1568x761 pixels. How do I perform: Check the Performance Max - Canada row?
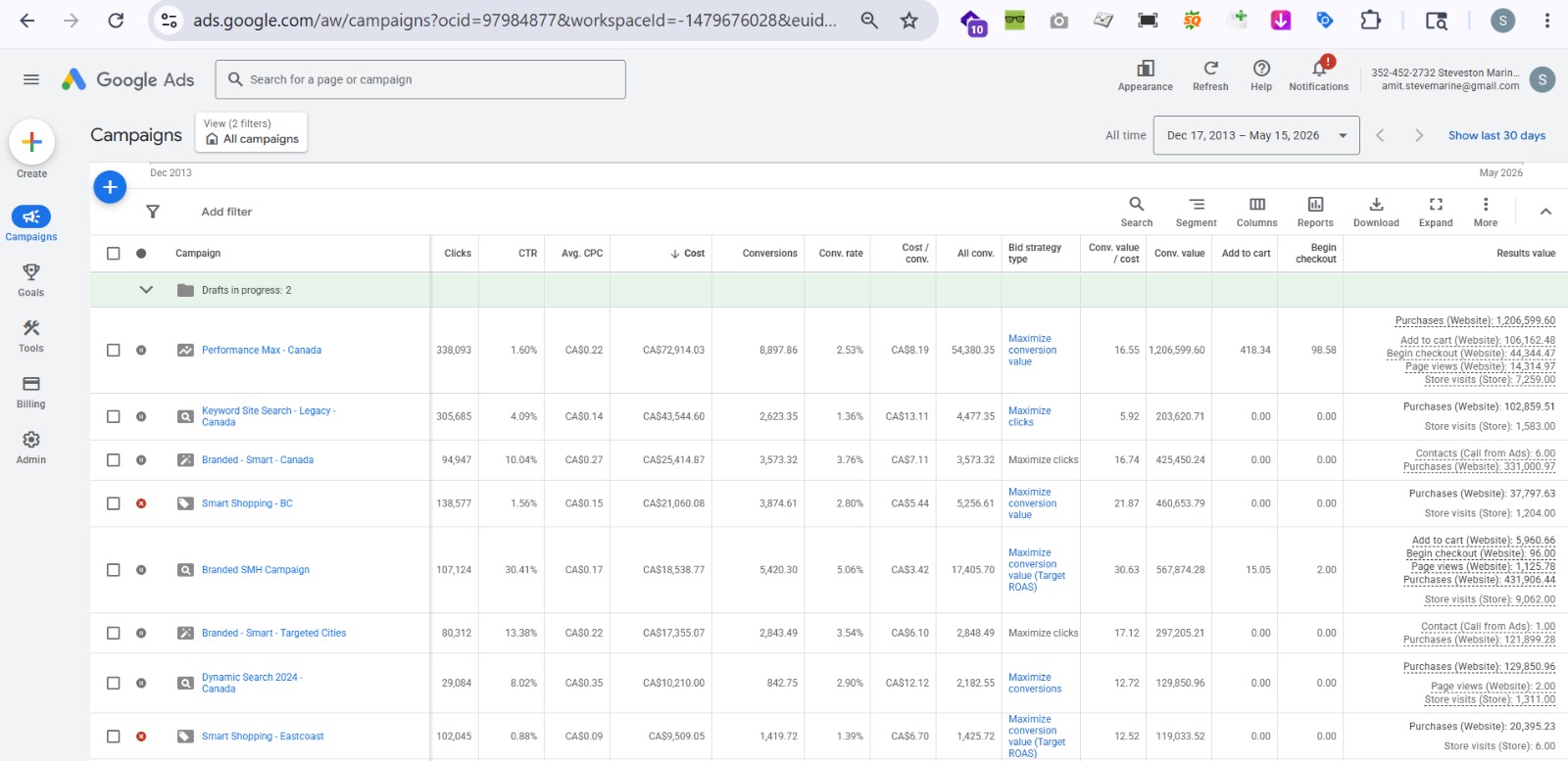pos(114,350)
